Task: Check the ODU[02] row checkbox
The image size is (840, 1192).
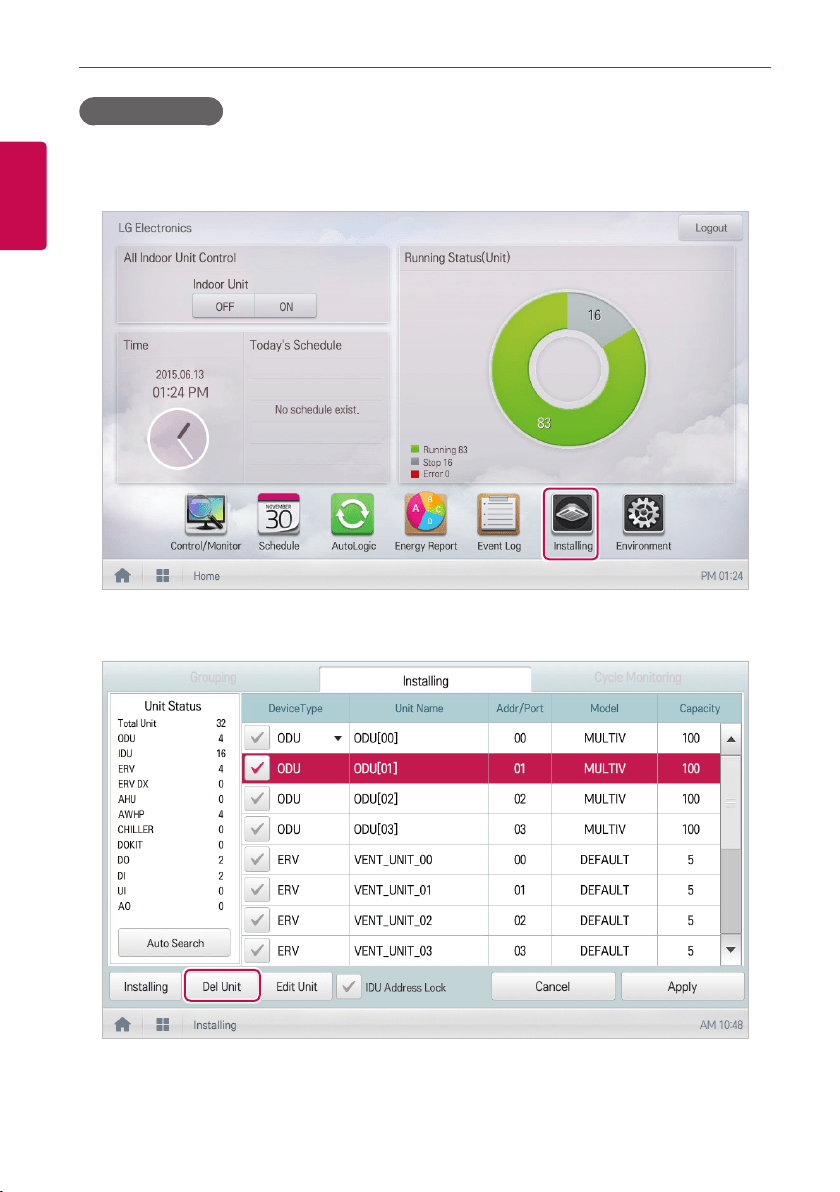Action: pos(258,798)
